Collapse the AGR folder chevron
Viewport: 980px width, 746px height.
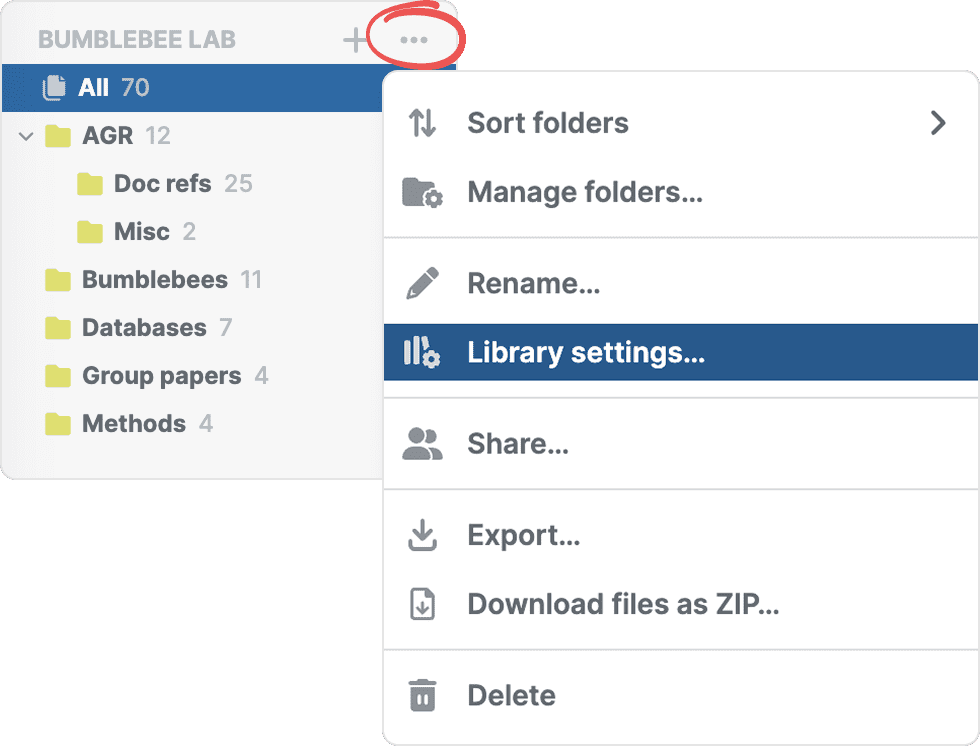click(x=26, y=136)
